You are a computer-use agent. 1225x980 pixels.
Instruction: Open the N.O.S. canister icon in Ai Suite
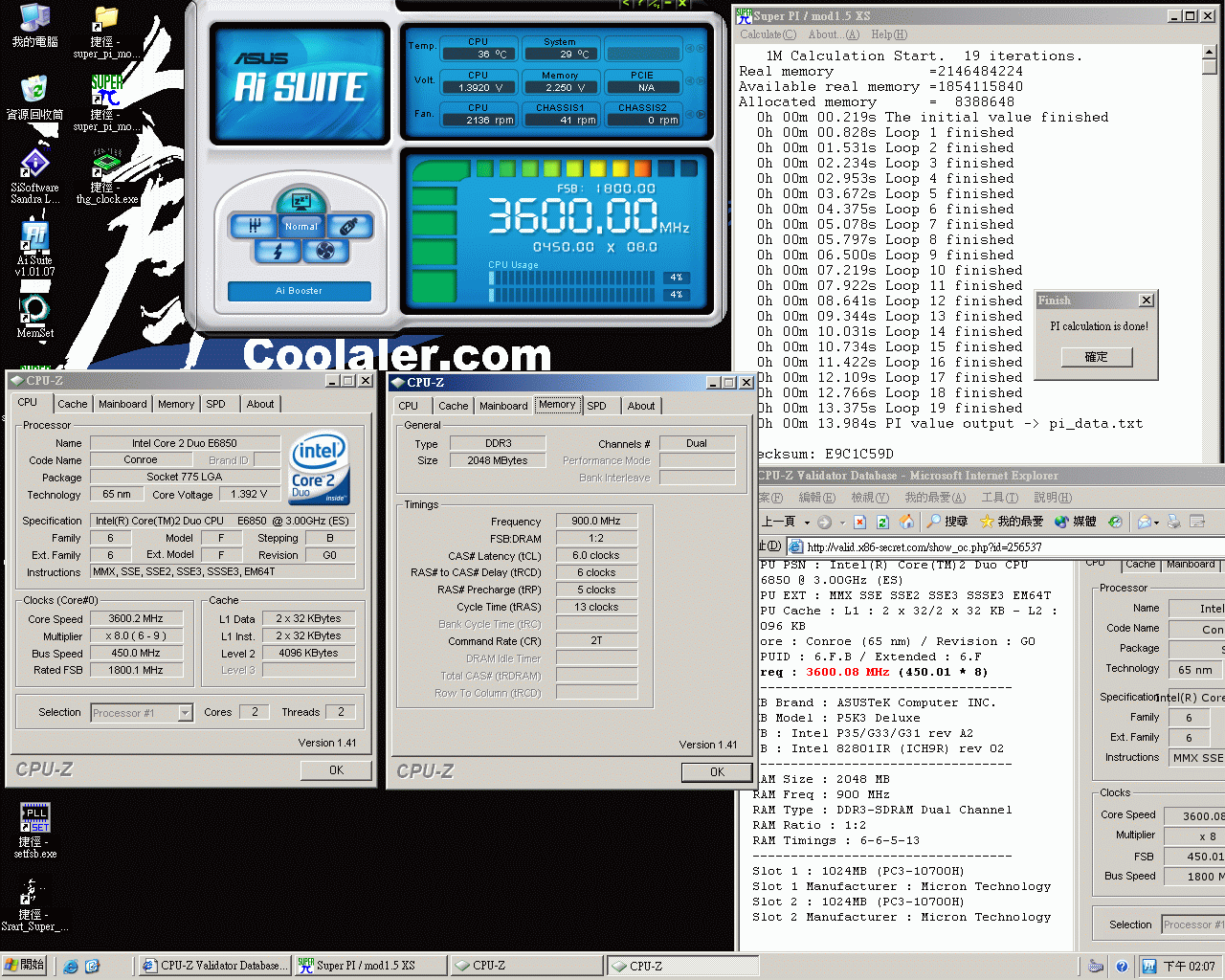coord(349,226)
